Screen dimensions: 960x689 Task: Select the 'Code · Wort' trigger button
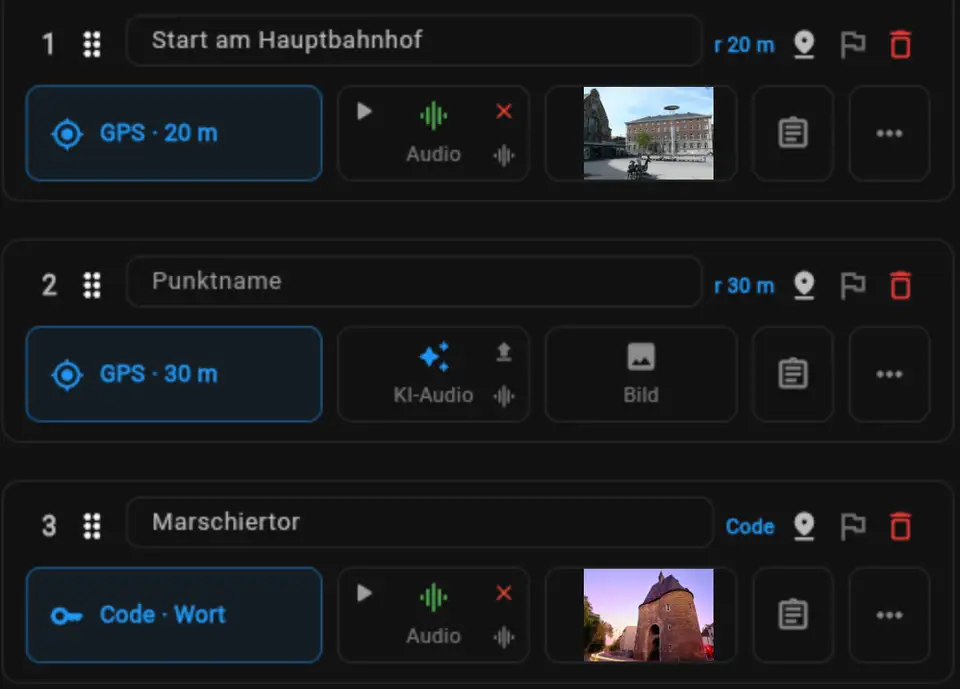tap(174, 615)
